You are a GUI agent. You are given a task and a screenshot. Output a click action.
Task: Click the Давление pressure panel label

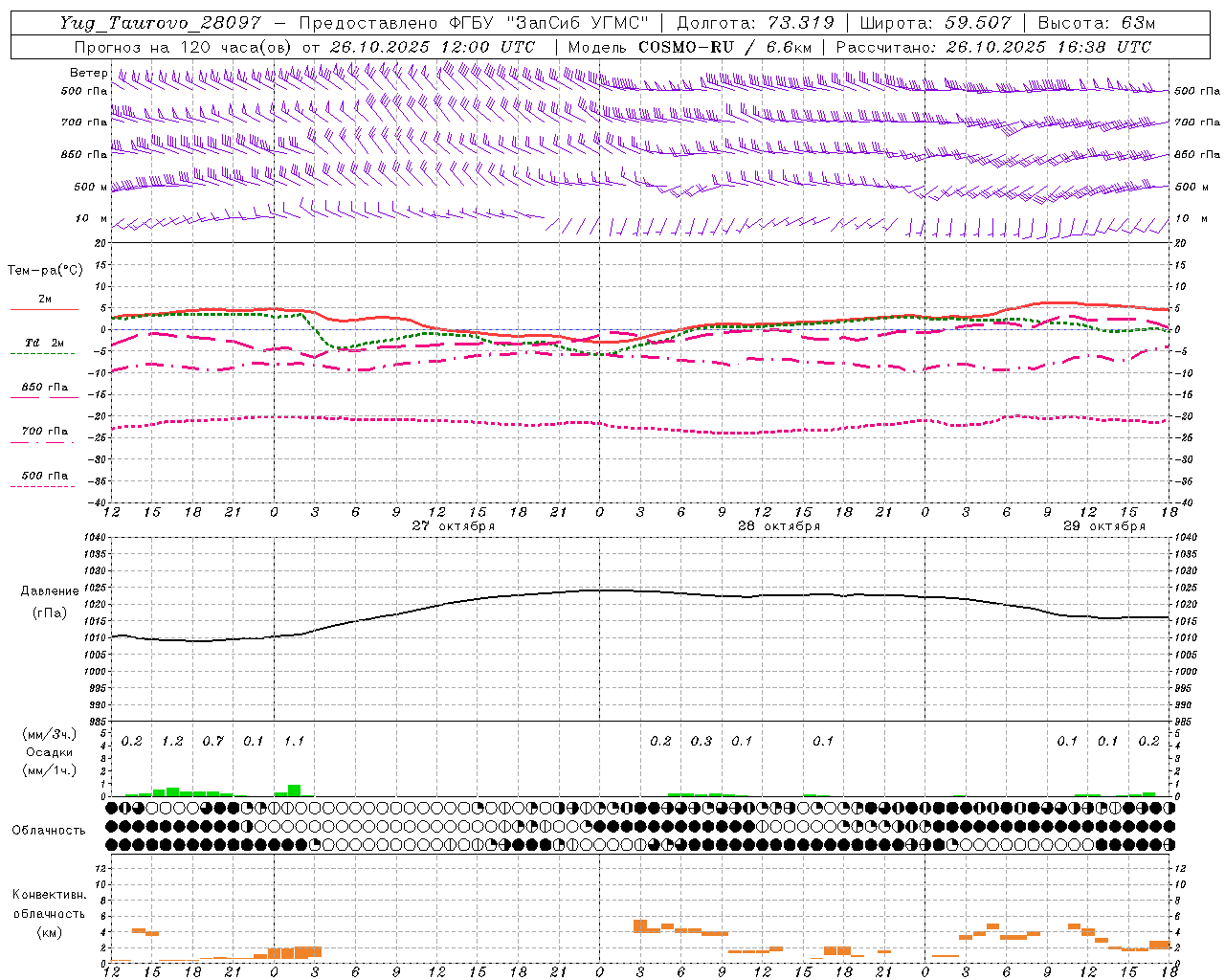tap(50, 591)
